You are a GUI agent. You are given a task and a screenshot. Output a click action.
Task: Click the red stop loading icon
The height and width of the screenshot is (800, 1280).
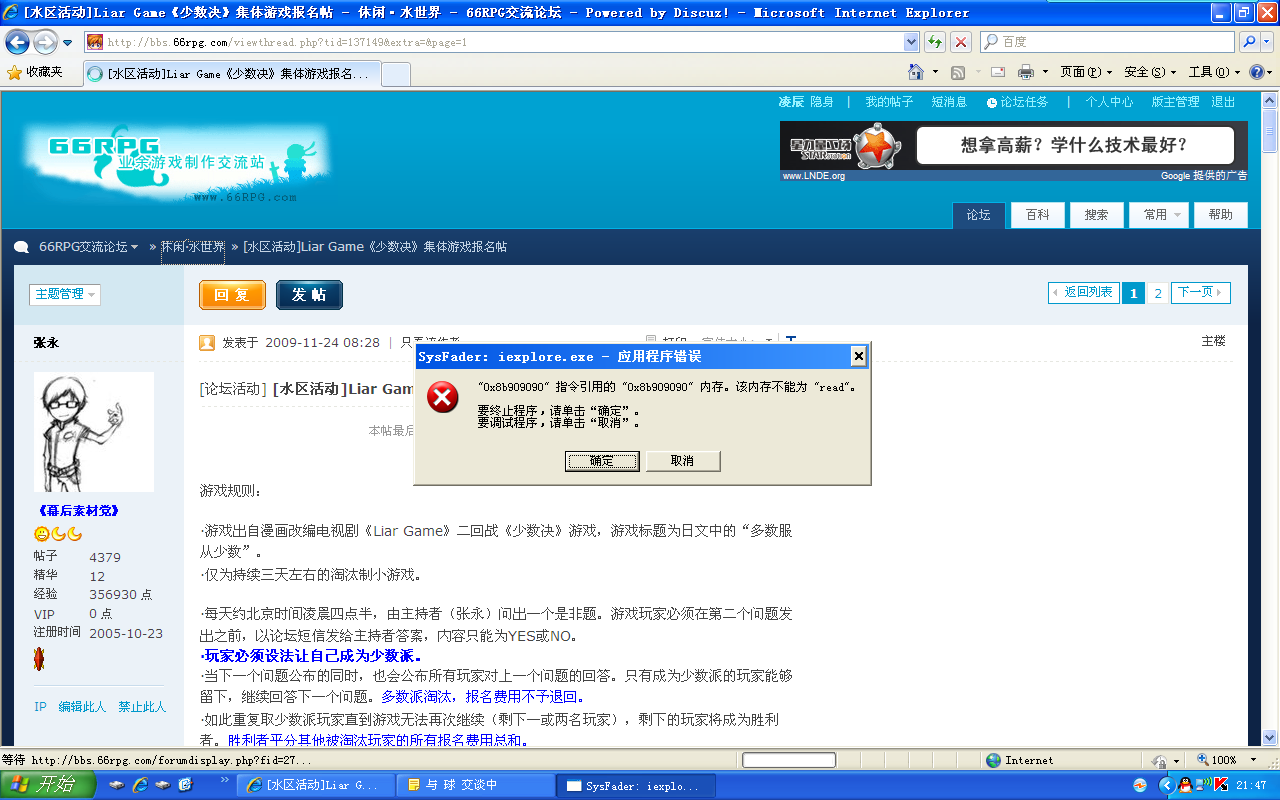click(x=961, y=42)
